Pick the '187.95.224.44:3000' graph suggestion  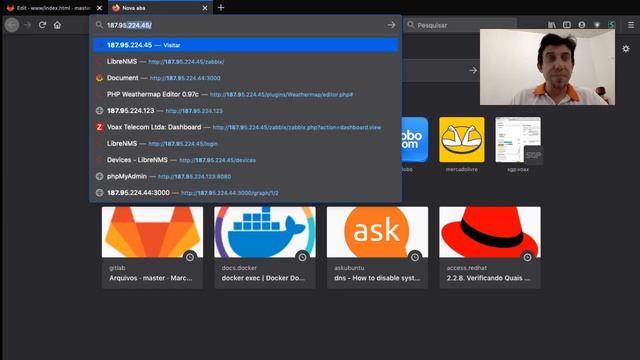(x=245, y=193)
